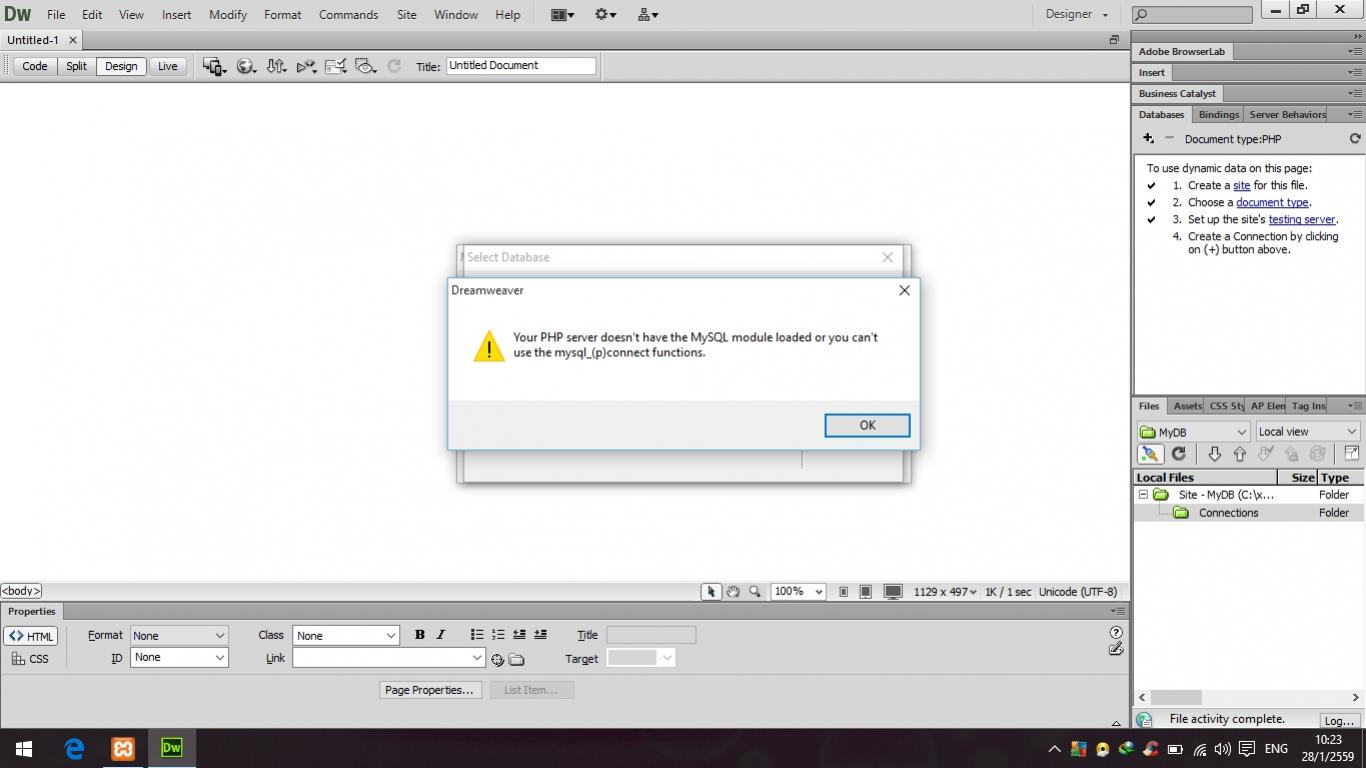Expand Files panel to show local and remote

click(1351, 454)
